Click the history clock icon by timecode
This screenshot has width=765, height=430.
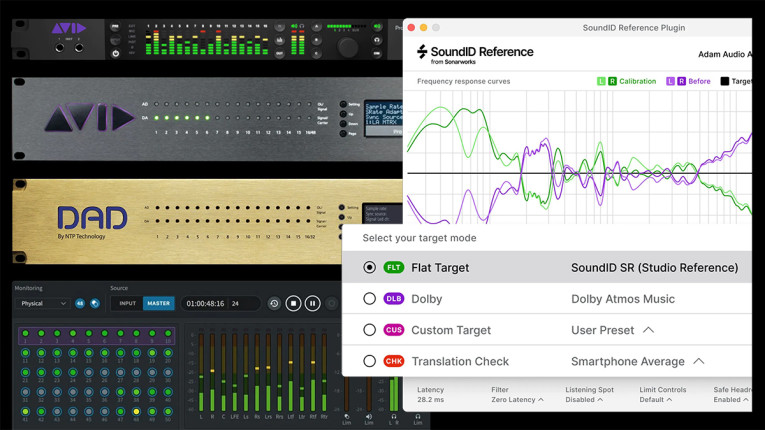(x=274, y=304)
